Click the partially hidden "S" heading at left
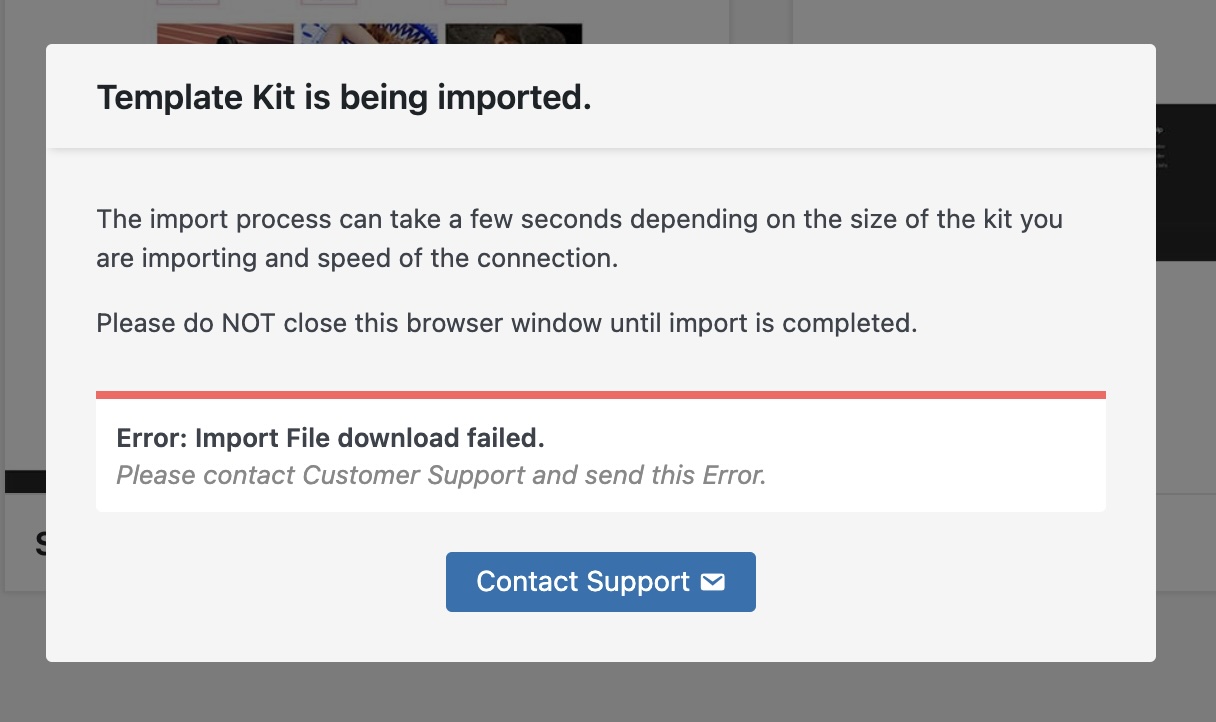 pos(40,543)
